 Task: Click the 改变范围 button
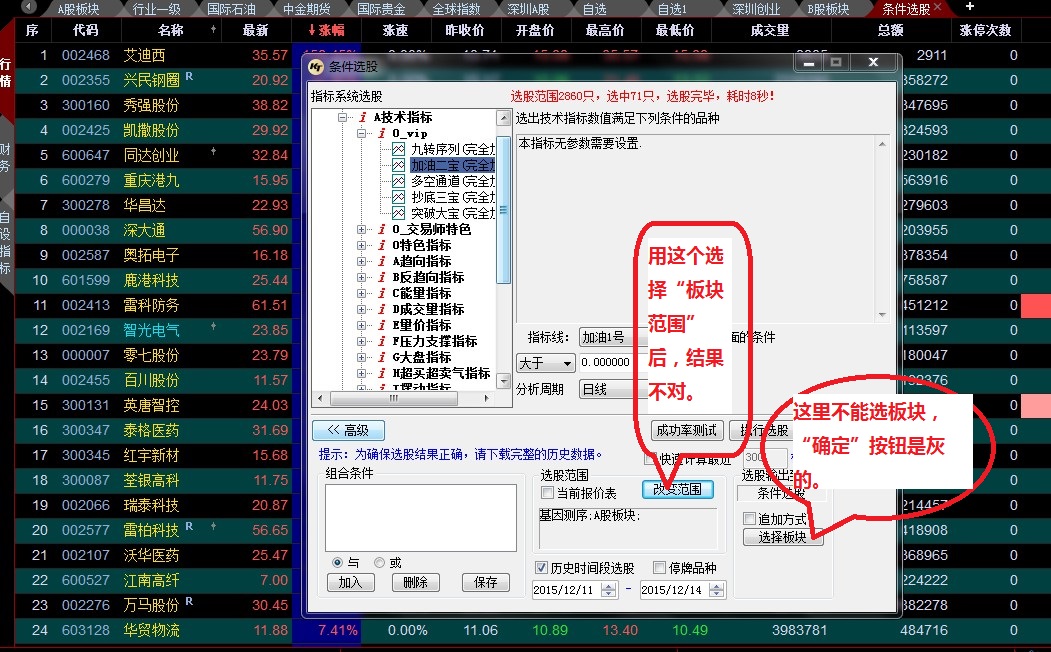coord(678,490)
